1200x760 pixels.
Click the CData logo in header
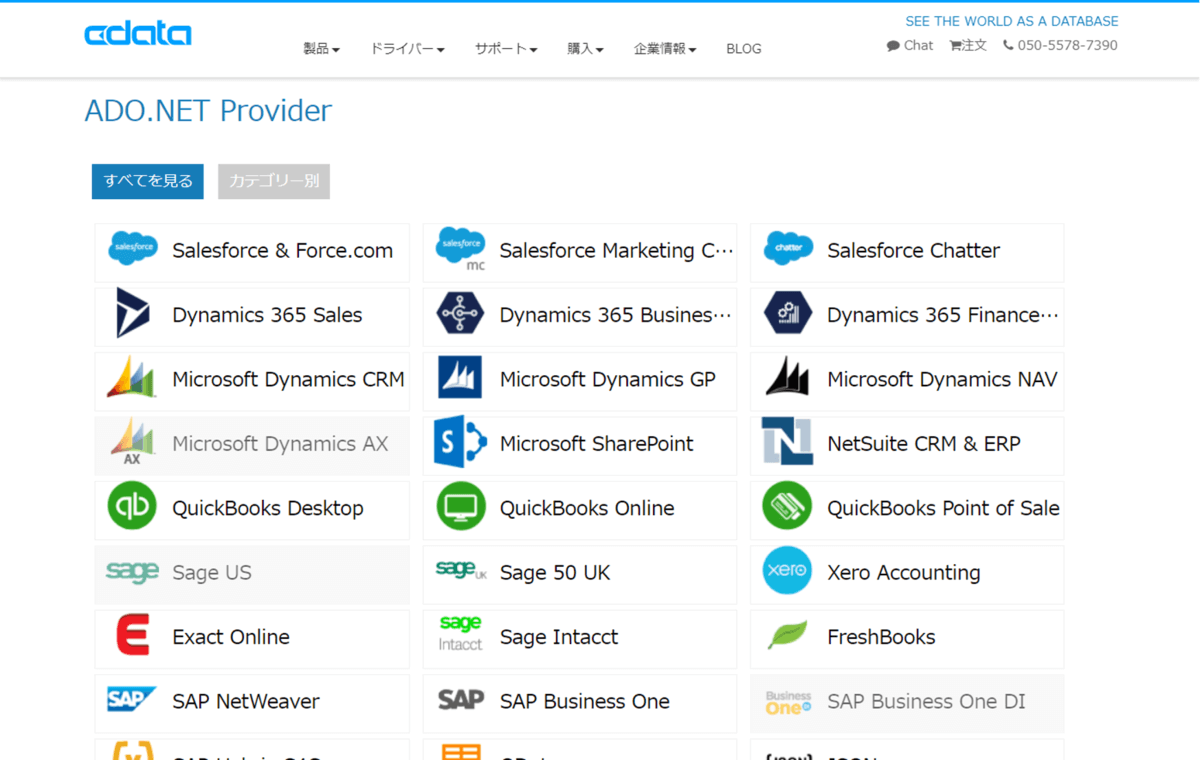pyautogui.click(x=138, y=34)
